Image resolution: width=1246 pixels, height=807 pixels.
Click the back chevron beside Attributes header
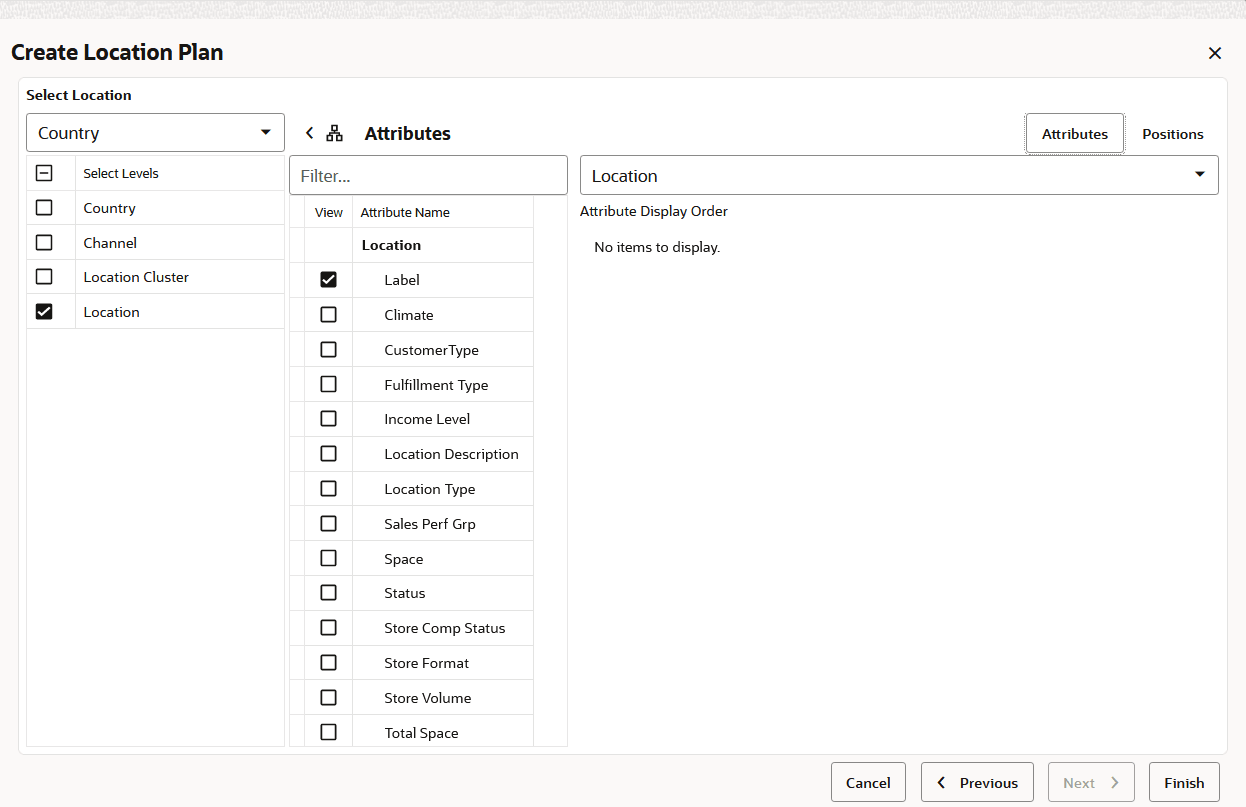point(309,132)
